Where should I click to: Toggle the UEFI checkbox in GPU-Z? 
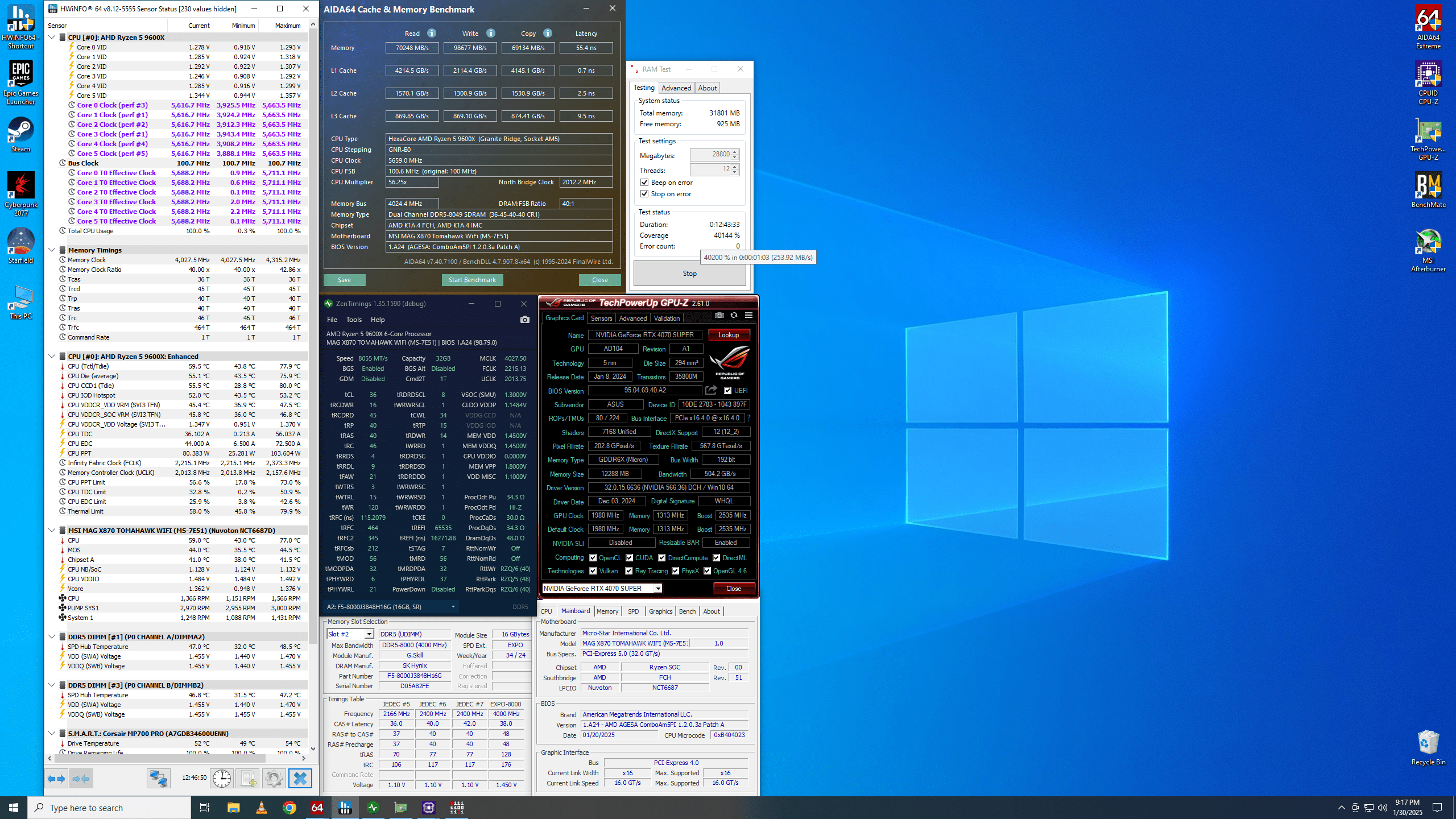(728, 391)
